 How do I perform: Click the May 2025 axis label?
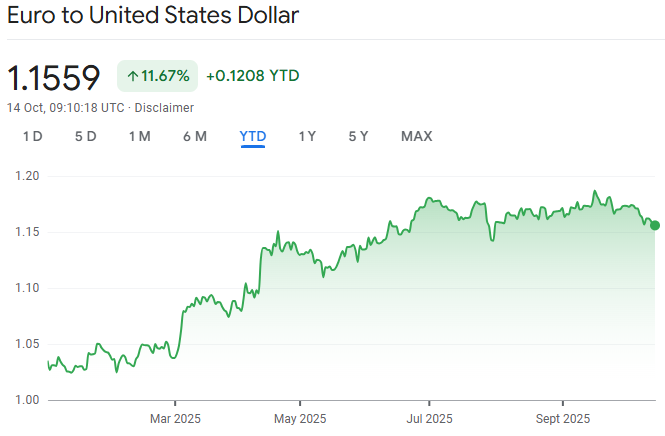300,417
